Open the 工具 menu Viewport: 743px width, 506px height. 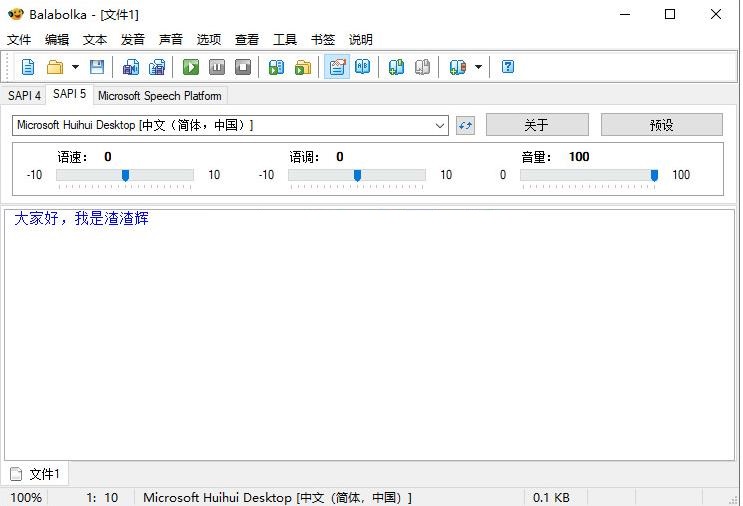285,40
